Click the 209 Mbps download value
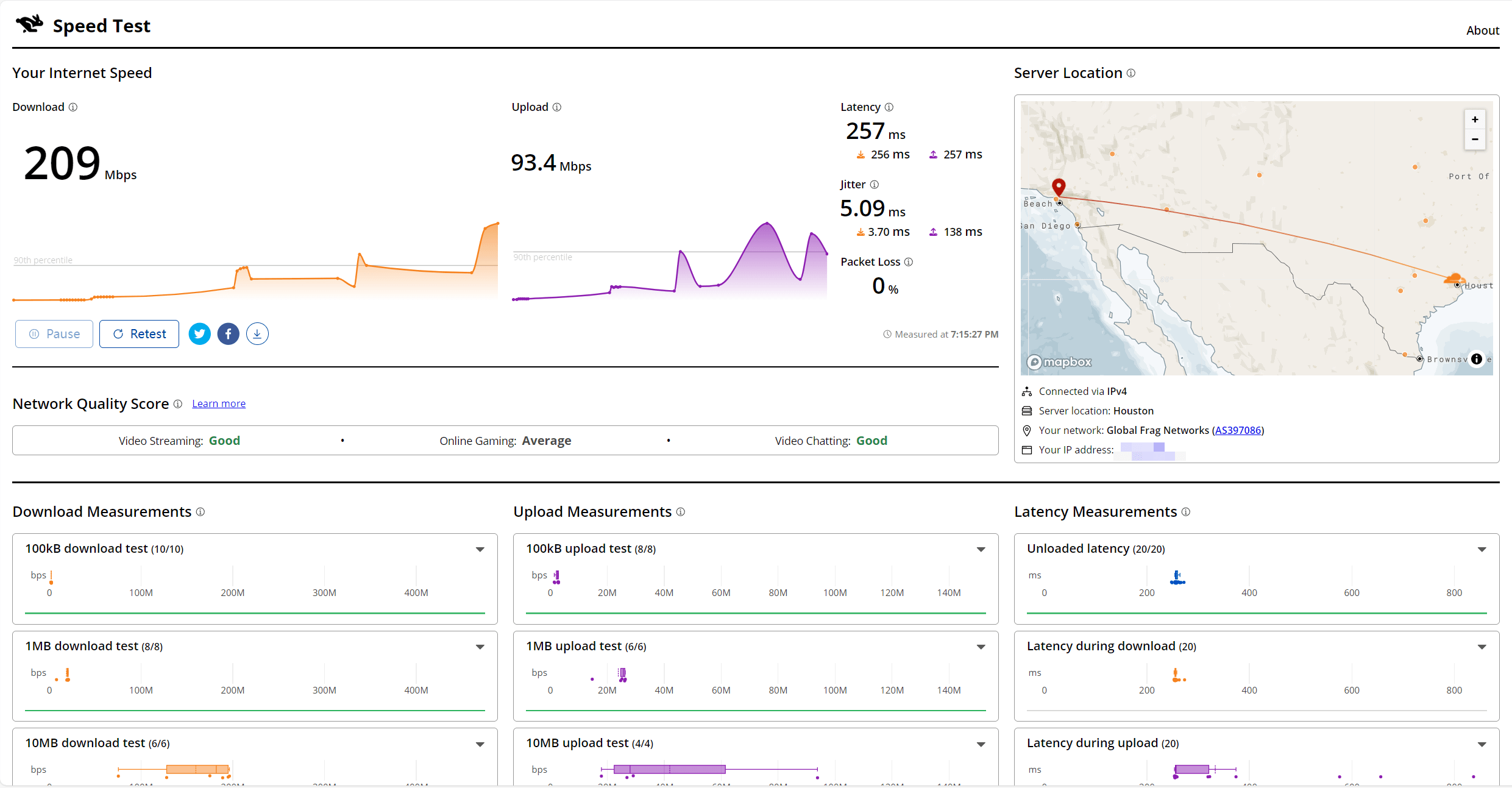Image resolution: width=1512 pixels, height=788 pixels. click(x=80, y=163)
